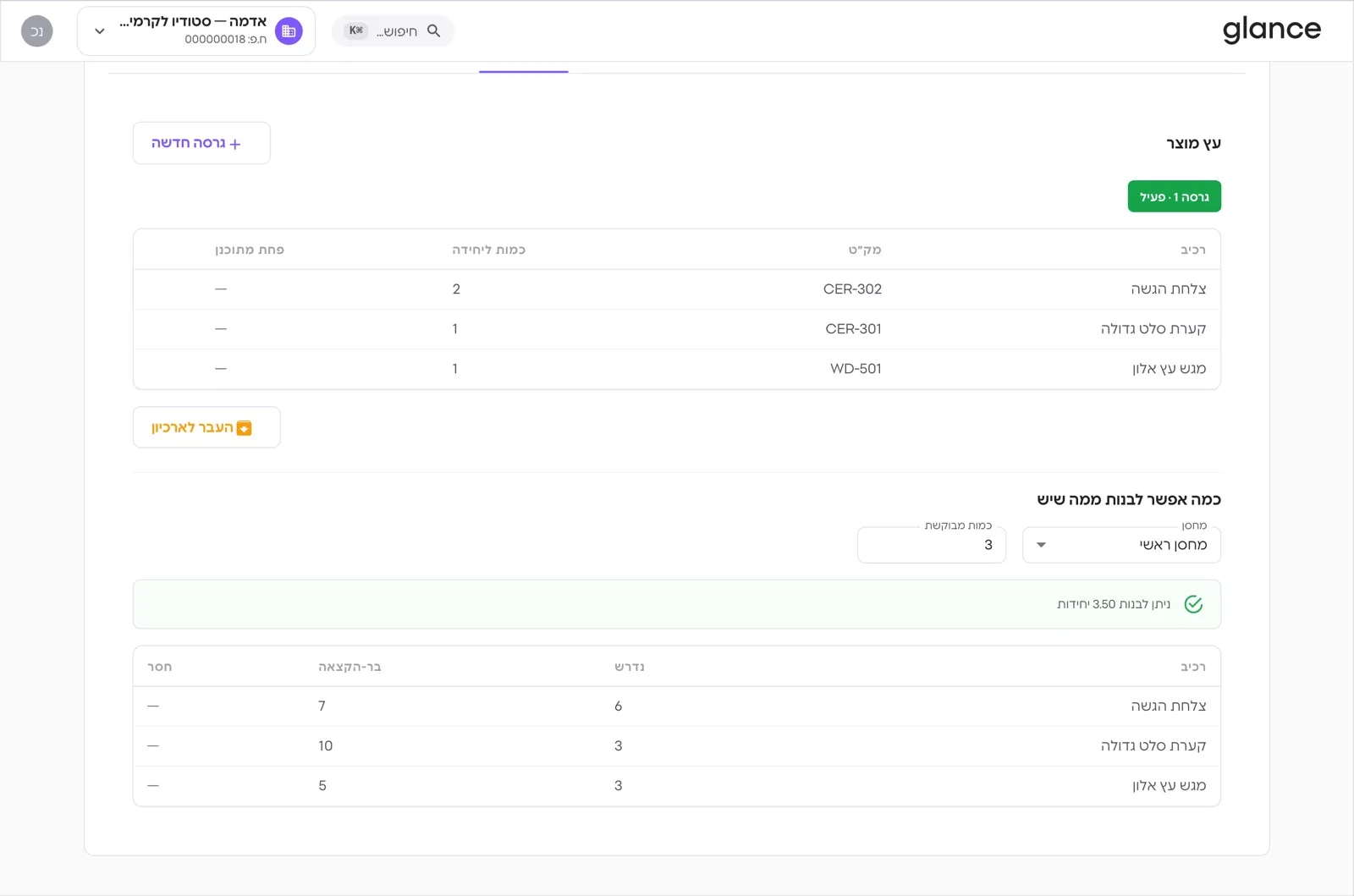Click the plus icon for new version

click(235, 144)
